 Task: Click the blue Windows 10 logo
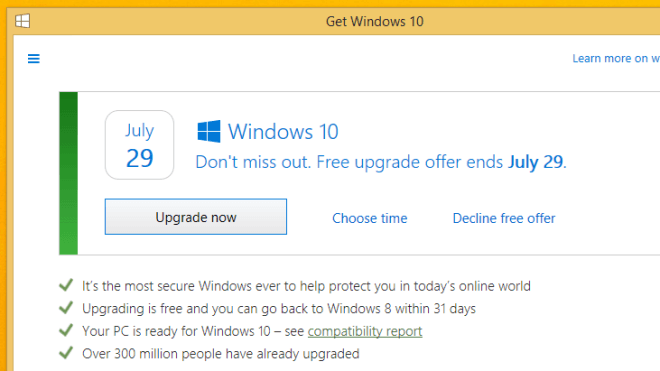209,131
